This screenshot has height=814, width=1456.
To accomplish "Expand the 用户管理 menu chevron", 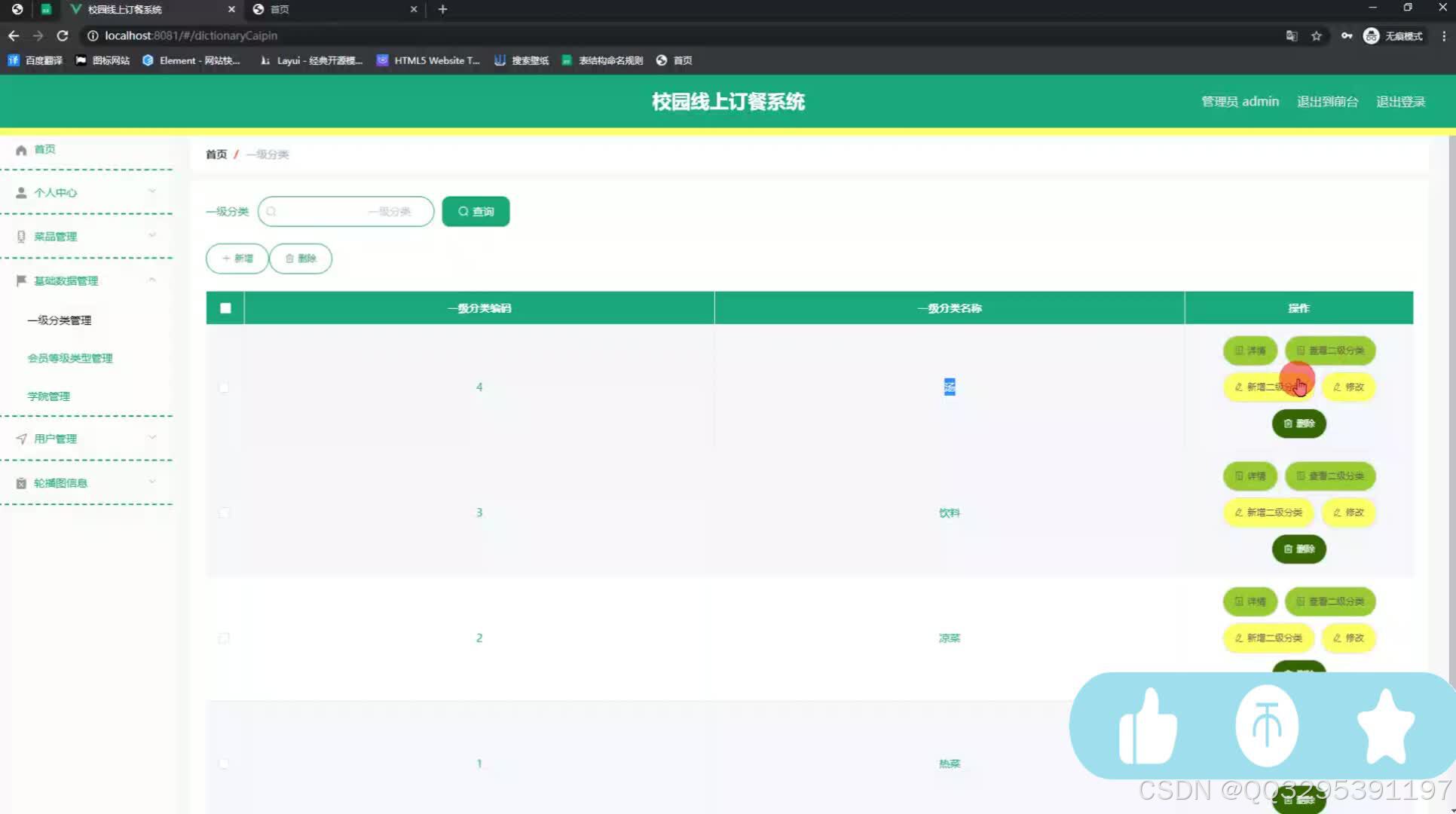I will point(152,437).
